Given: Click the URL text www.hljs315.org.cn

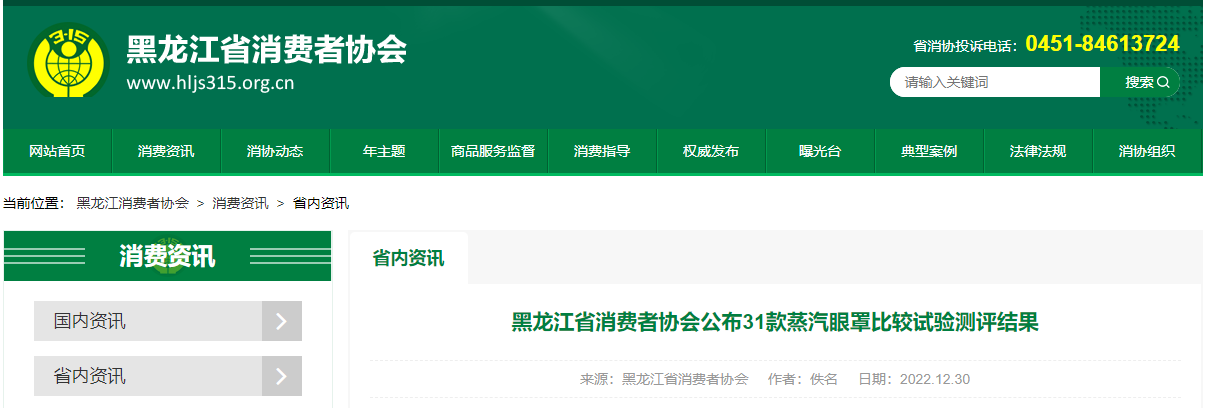Looking at the screenshot, I should (210, 83).
